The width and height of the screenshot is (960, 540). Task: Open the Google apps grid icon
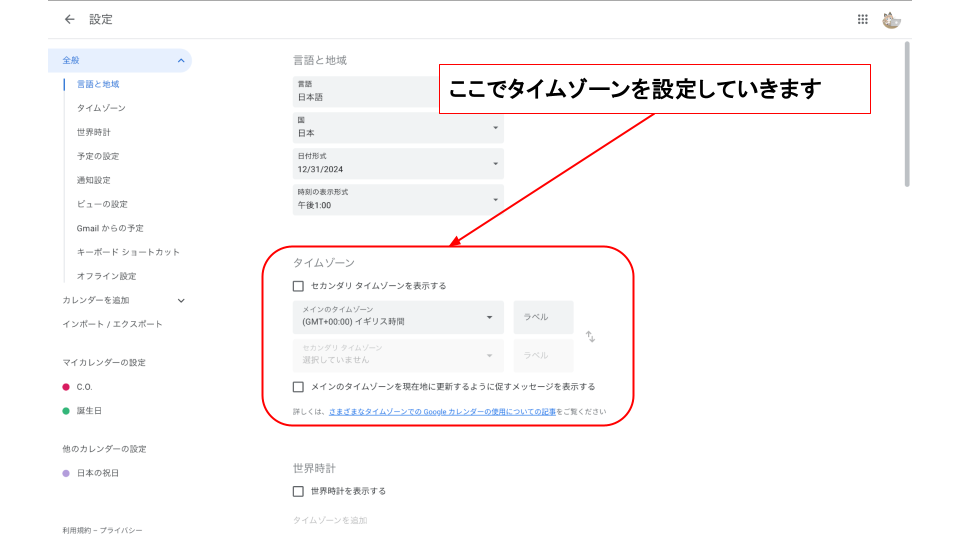click(863, 19)
